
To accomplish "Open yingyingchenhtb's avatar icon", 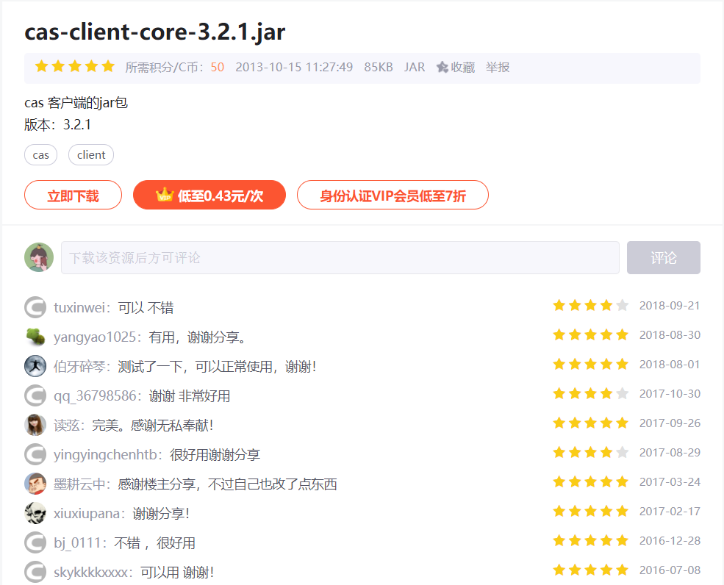I will point(35,454).
